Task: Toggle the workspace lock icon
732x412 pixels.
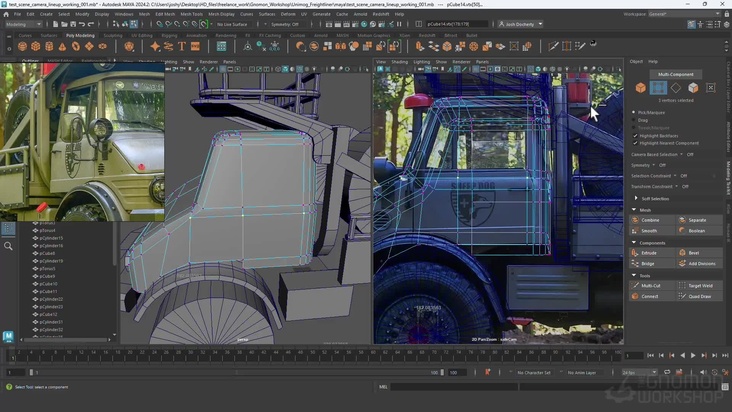Action: [x=727, y=14]
